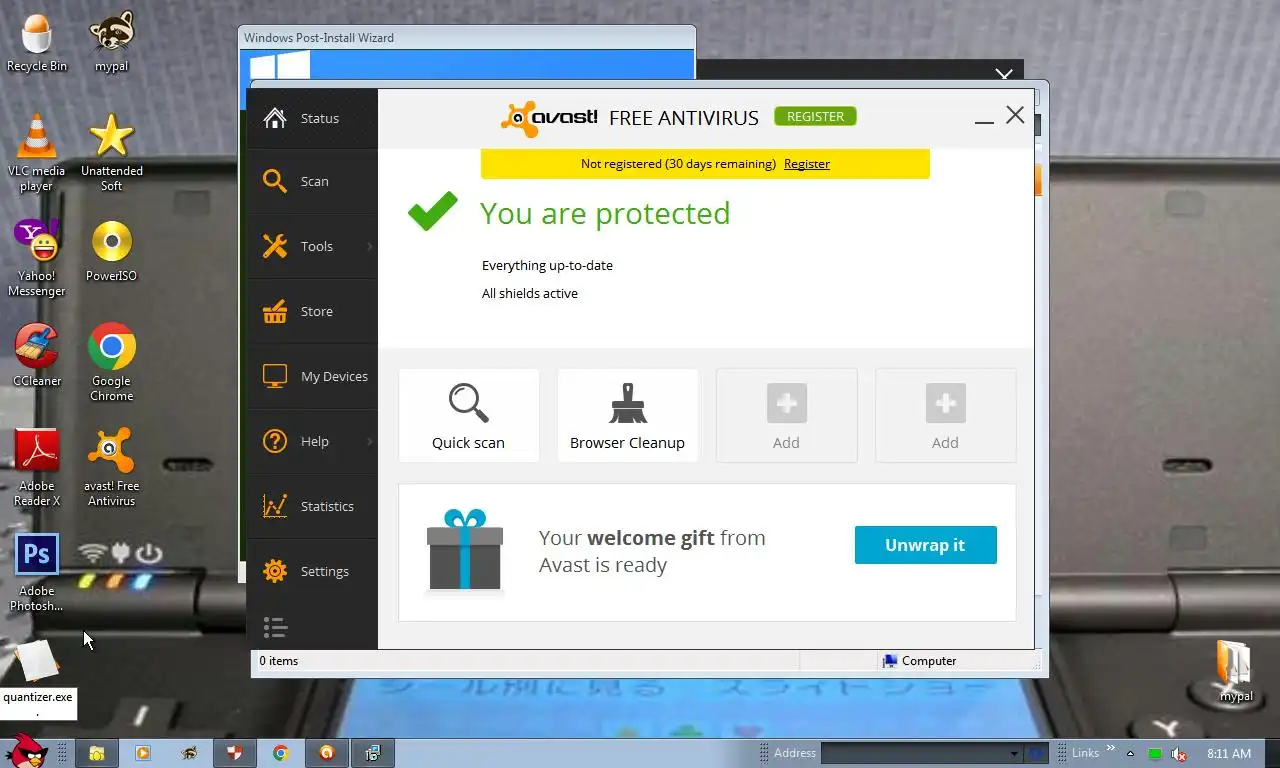Viewport: 1280px width, 768px height.
Task: Open the Status section in Avast sidebar
Action: (x=312, y=118)
